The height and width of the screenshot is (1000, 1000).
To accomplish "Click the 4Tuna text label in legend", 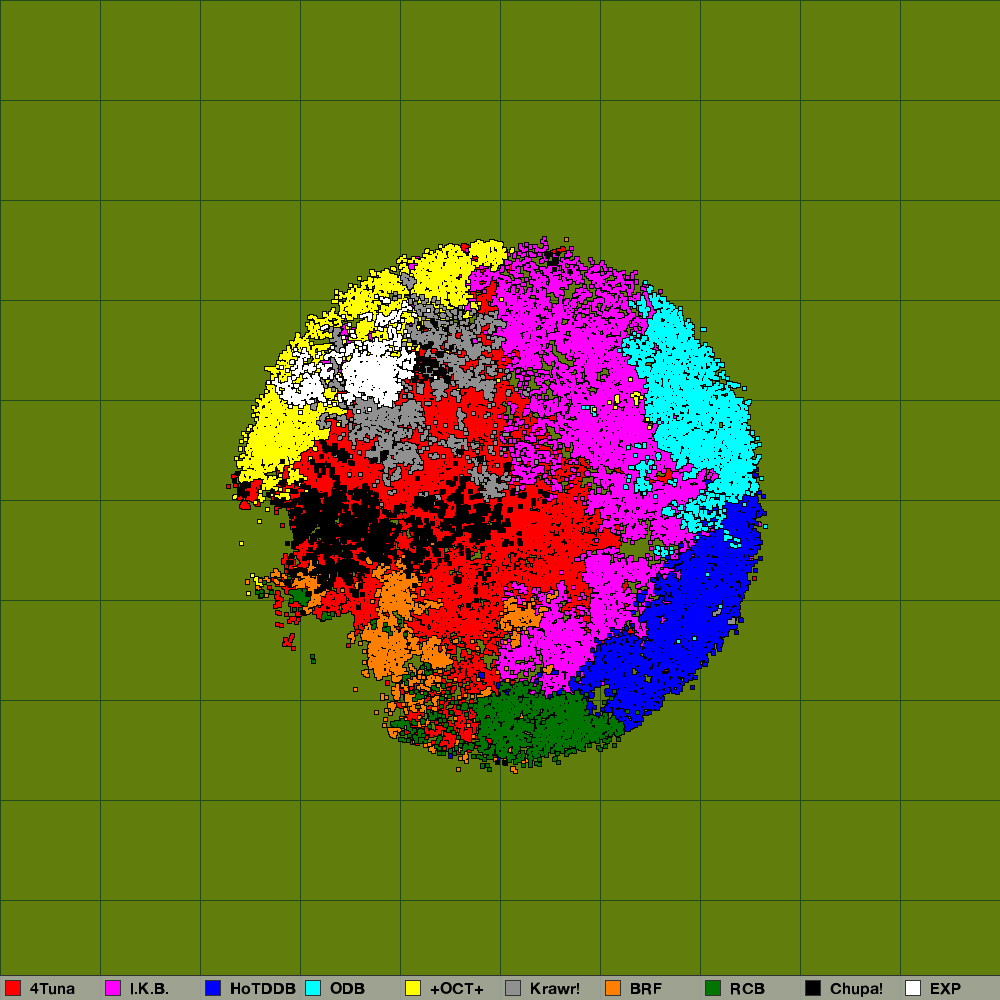I will (52, 988).
